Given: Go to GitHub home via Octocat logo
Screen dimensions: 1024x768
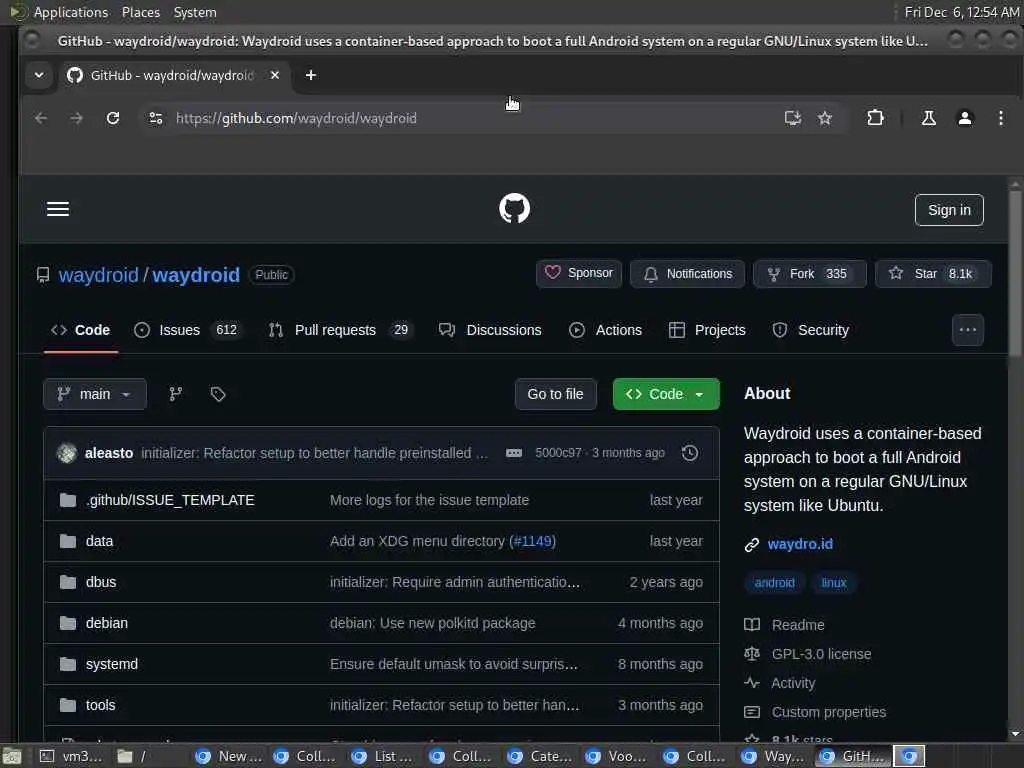Looking at the screenshot, I should pos(515,208).
